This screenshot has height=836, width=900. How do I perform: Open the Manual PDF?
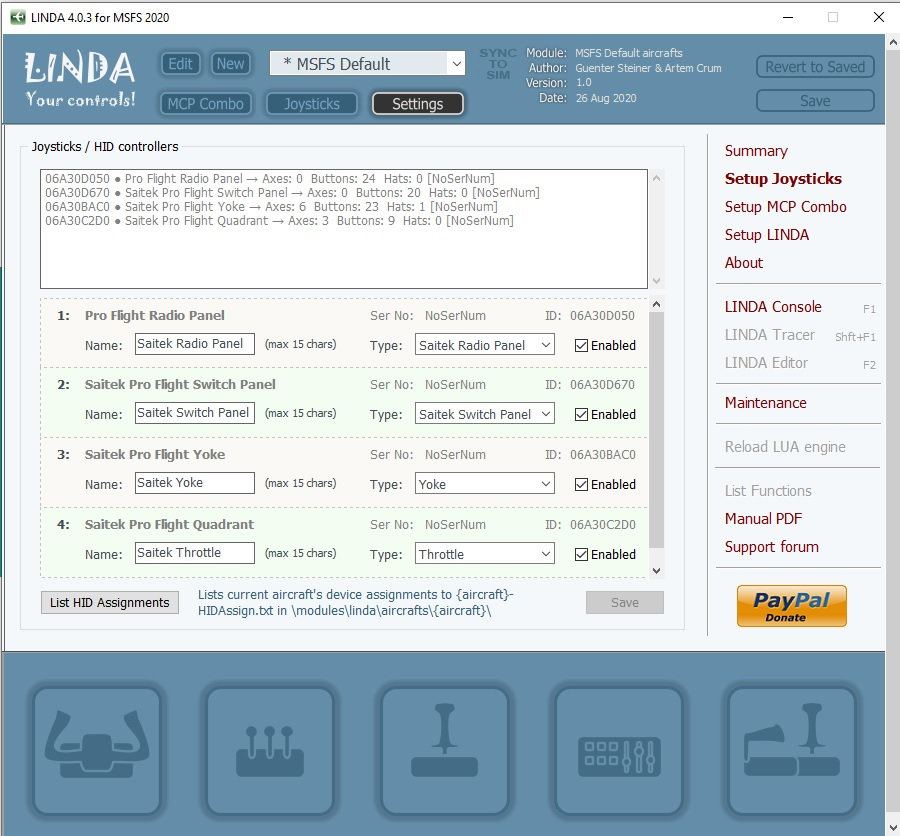tap(763, 519)
